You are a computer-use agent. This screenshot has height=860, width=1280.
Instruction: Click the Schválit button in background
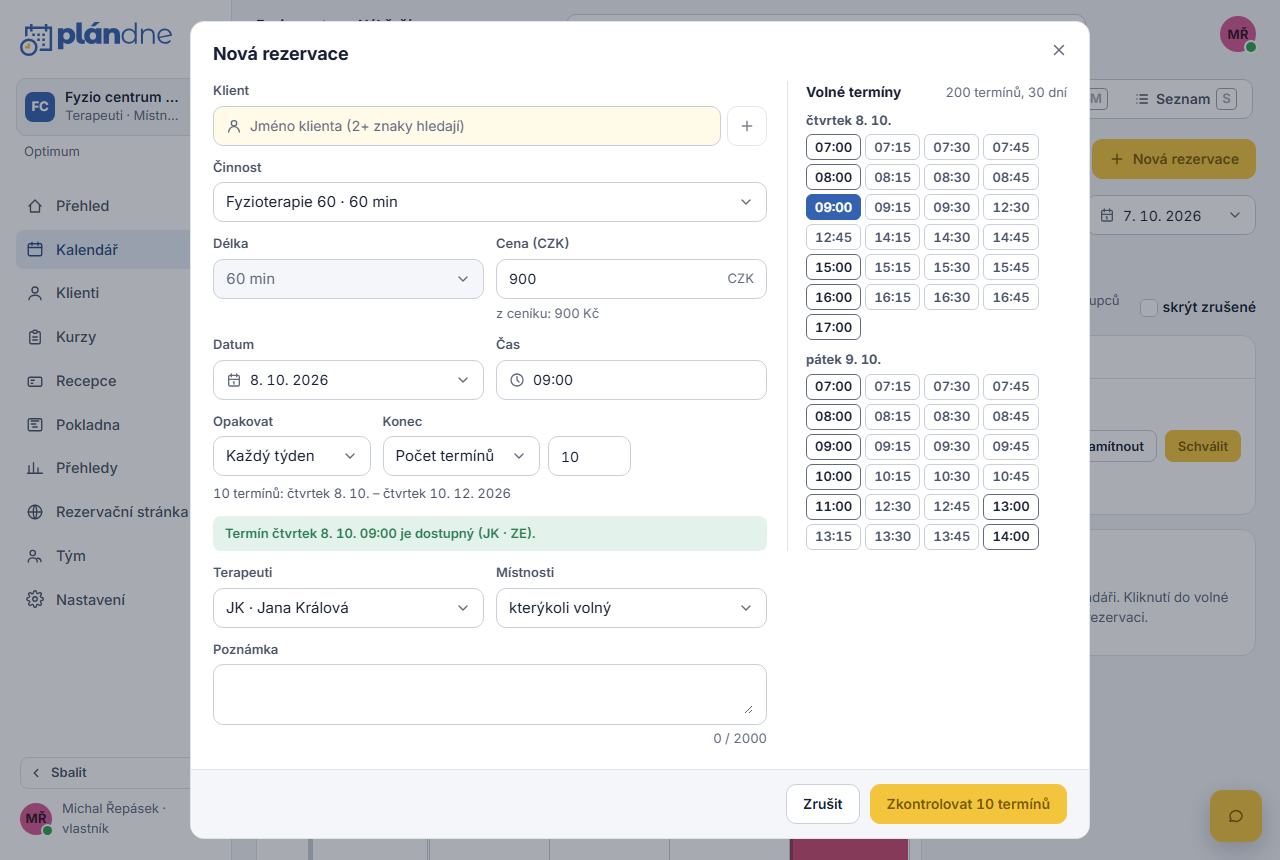tap(1203, 446)
